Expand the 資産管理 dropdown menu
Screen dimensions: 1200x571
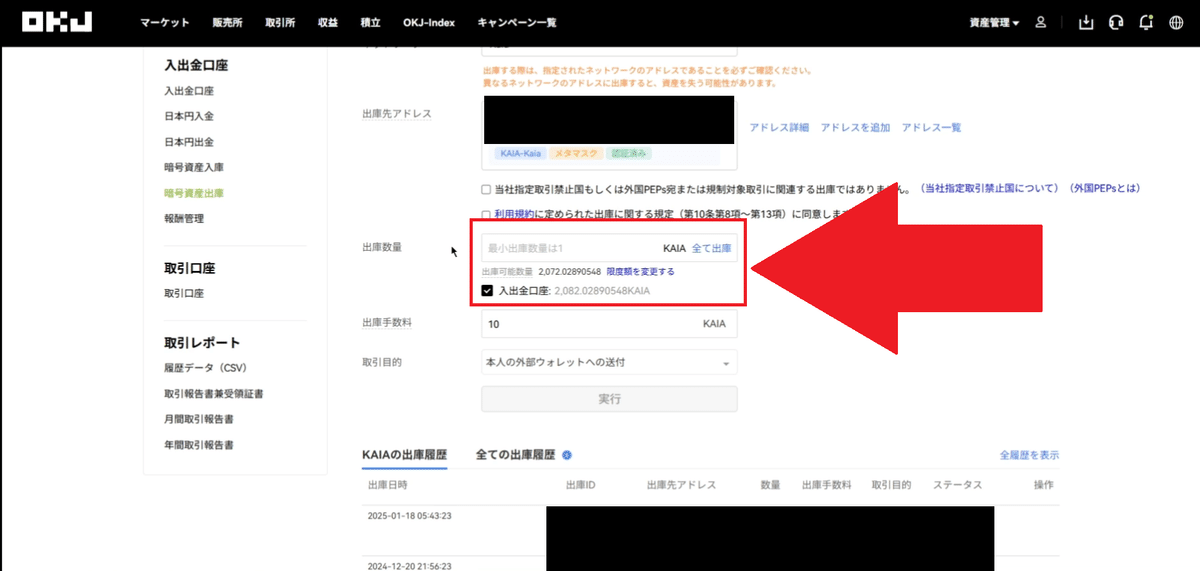tap(994, 22)
